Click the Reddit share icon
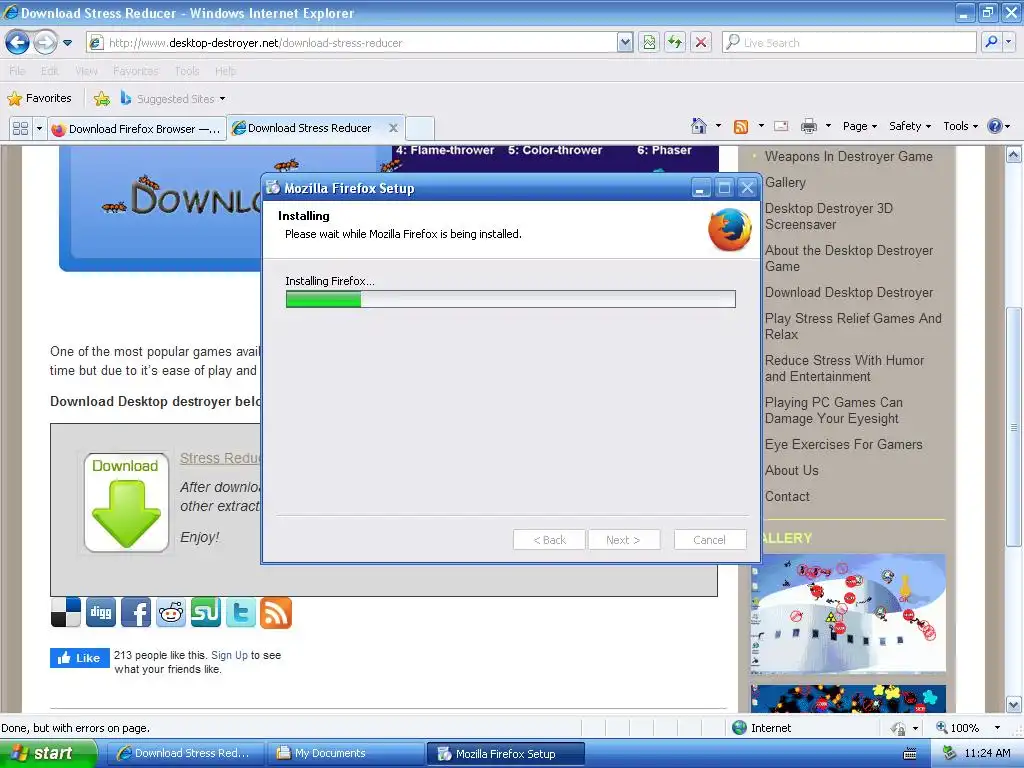The height and width of the screenshot is (768, 1024). (171, 613)
